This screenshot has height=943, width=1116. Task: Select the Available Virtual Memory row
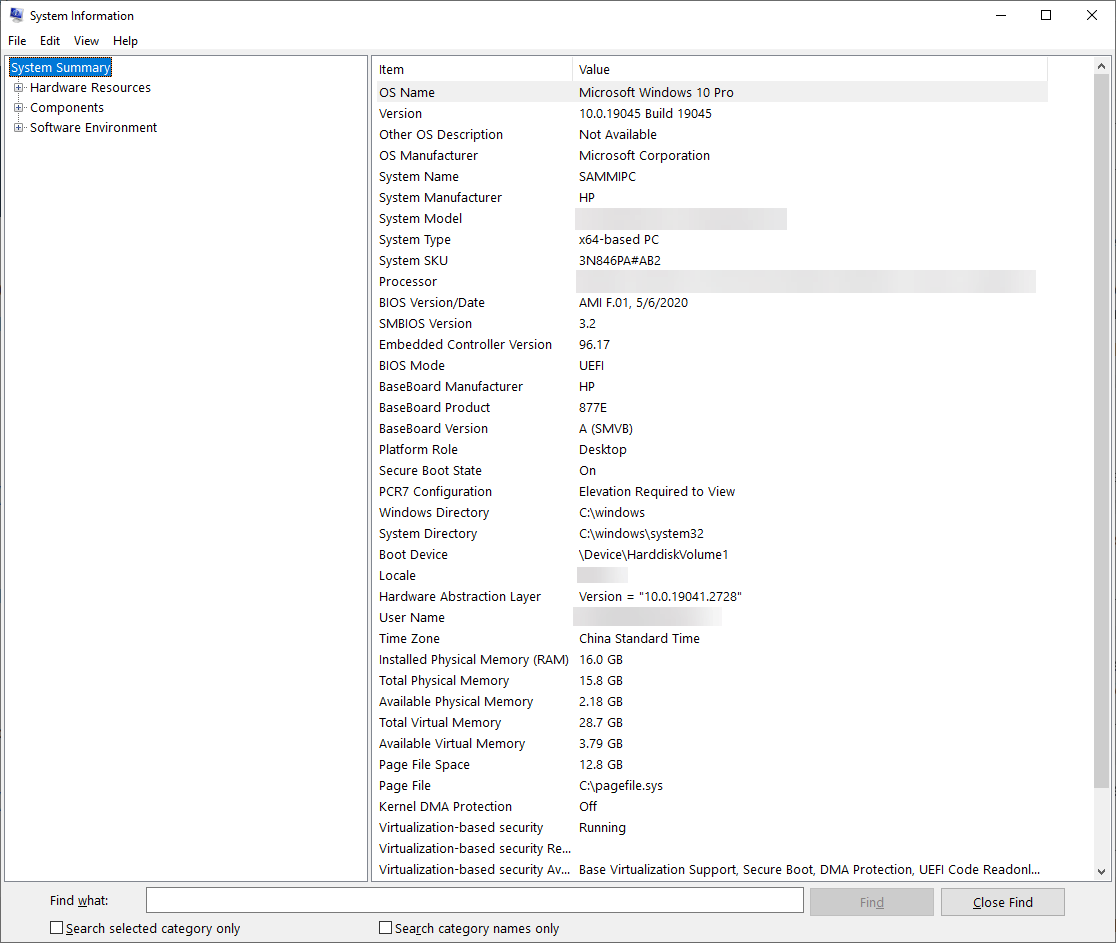pyautogui.click(x=712, y=743)
